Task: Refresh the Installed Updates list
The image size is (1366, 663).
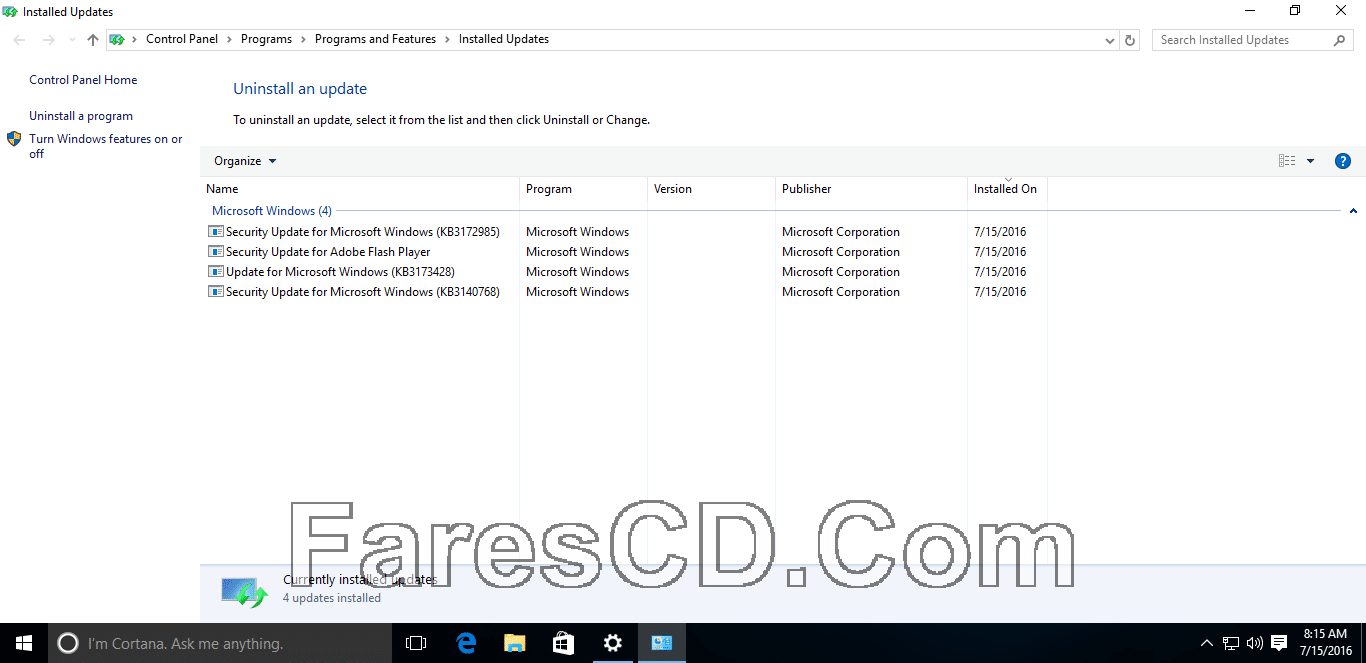Action: [x=1130, y=40]
